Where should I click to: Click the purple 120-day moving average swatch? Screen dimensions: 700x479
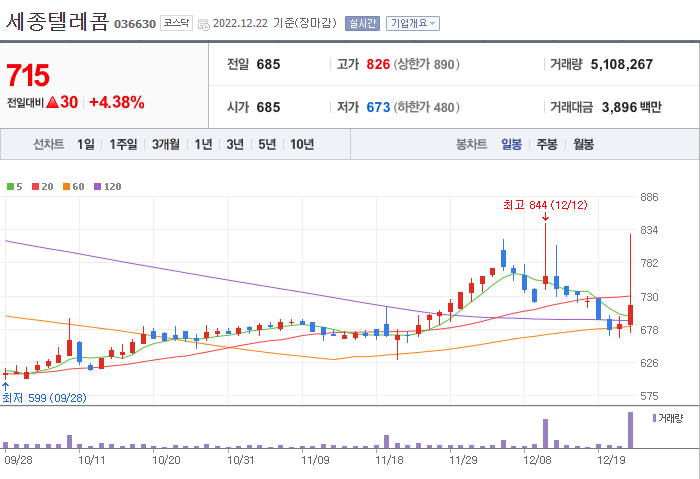97,187
